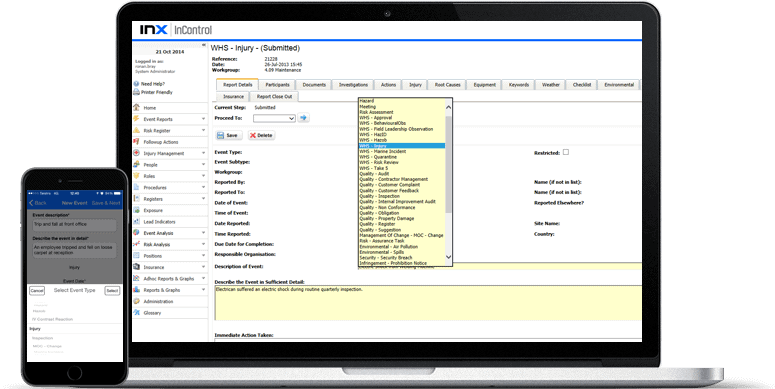775x389 pixels.
Task: Open the Proceed To dropdown
Action: click(274, 118)
